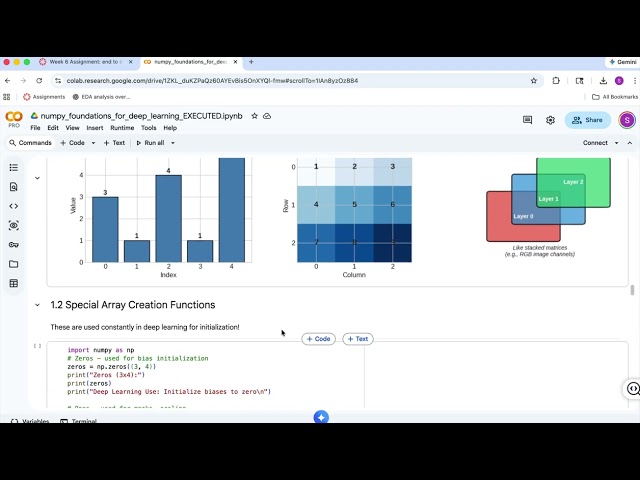Open the Runtime menu
The image size is (640, 480).
click(122, 128)
